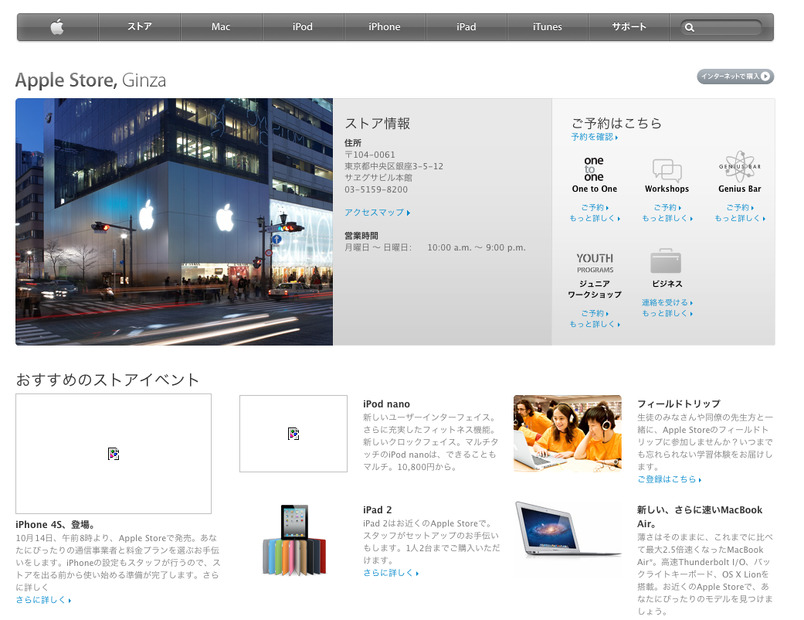Viewport: 804px width, 620px height.
Task: Open the iTunes navigation tab
Action: click(547, 27)
